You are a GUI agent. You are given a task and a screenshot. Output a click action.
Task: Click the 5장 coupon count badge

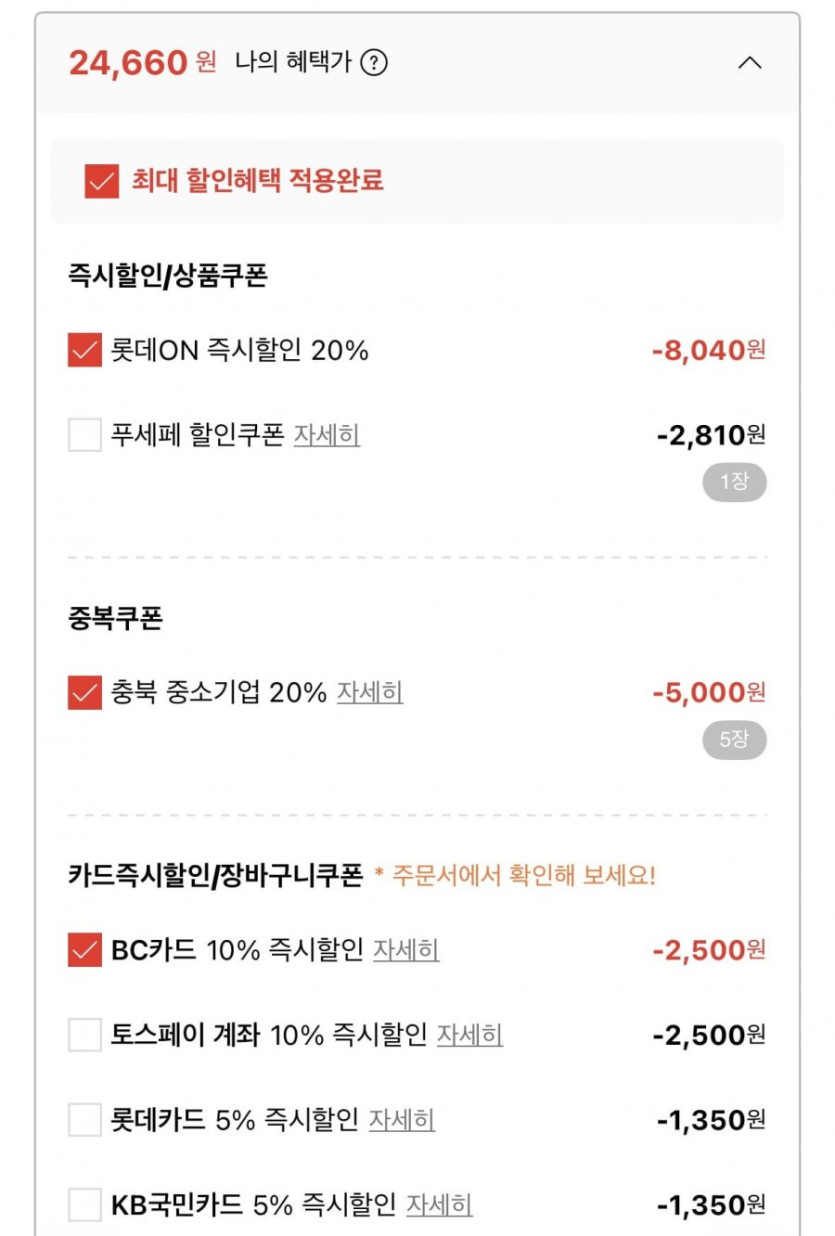coord(734,740)
